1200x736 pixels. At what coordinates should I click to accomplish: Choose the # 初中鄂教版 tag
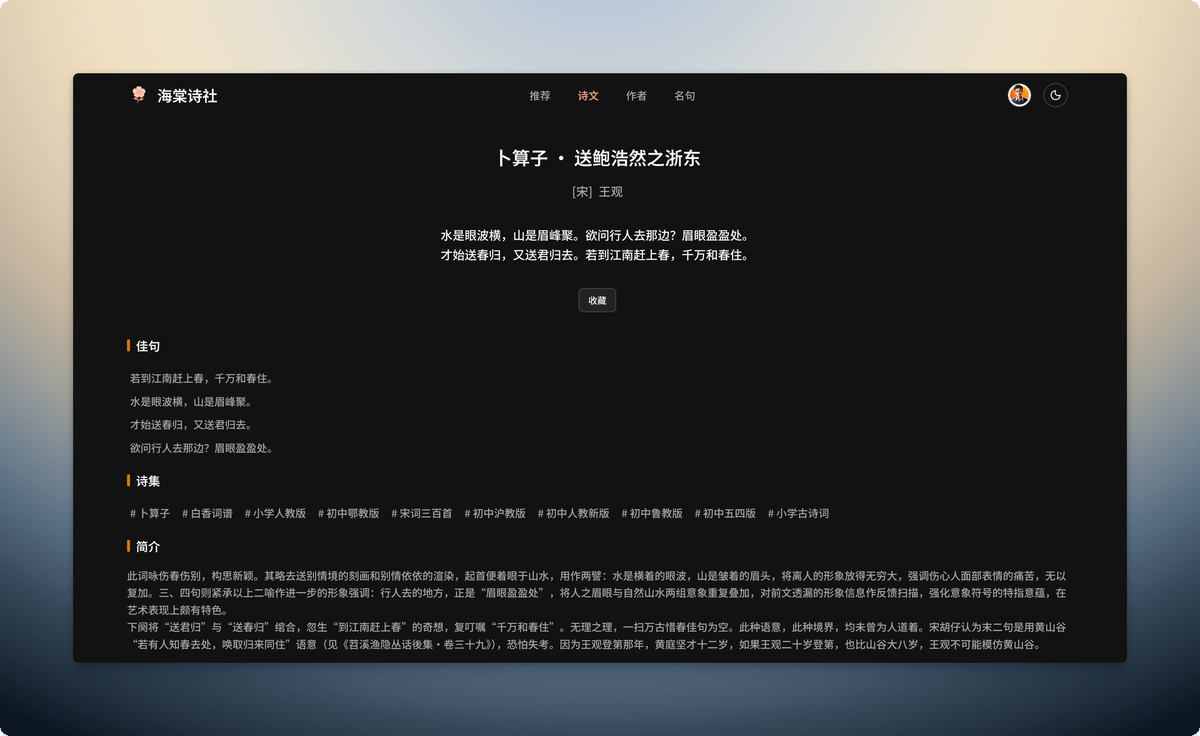tap(349, 513)
